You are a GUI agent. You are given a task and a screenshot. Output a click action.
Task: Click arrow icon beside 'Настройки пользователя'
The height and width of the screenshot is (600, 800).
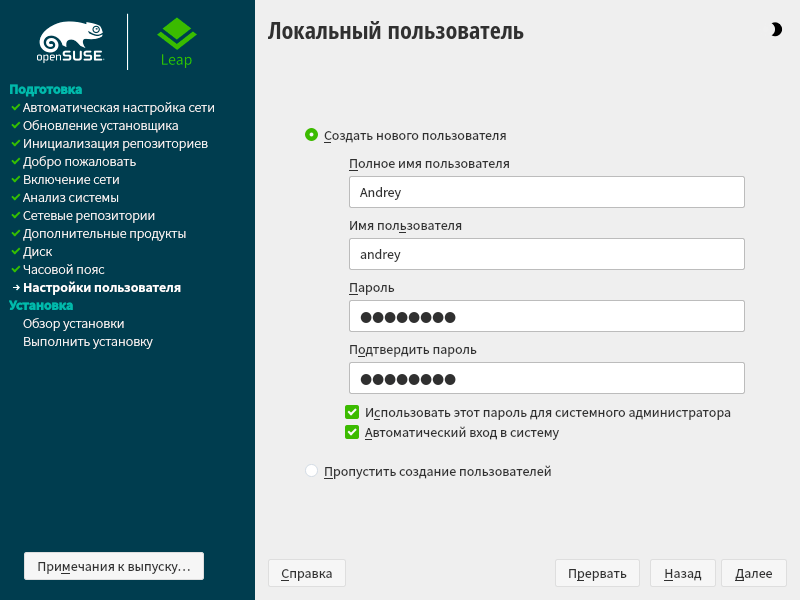click(16, 288)
